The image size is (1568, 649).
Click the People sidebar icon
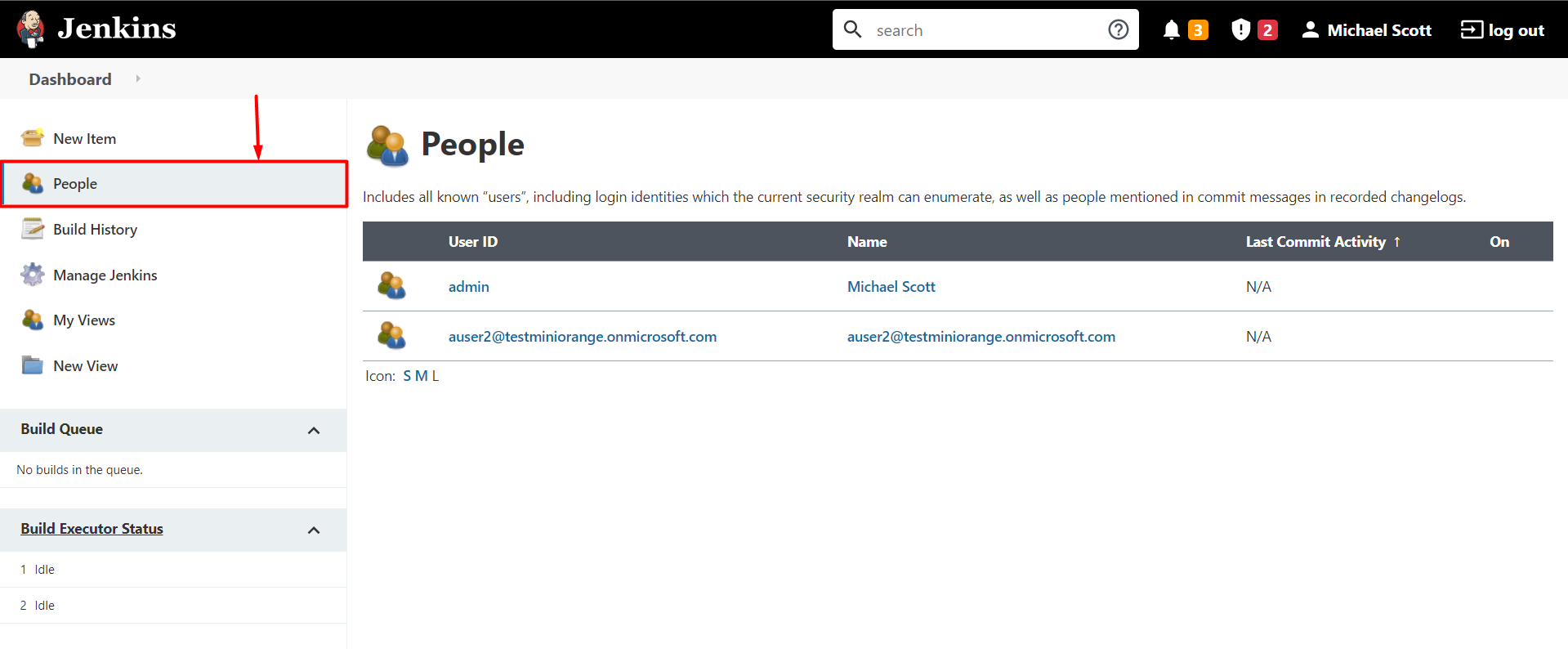(33, 184)
